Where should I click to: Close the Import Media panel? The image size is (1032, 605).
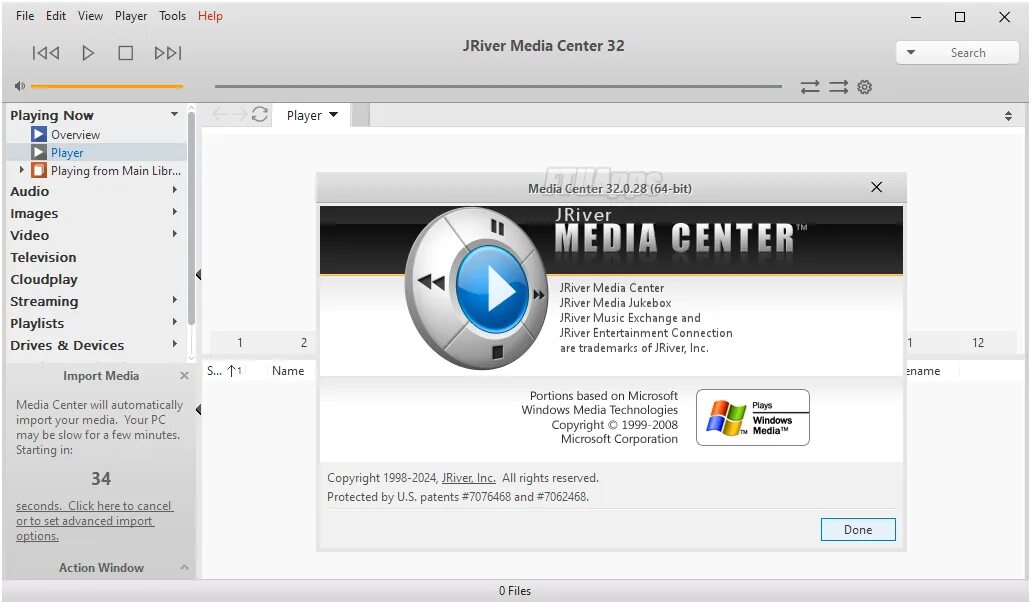point(184,376)
